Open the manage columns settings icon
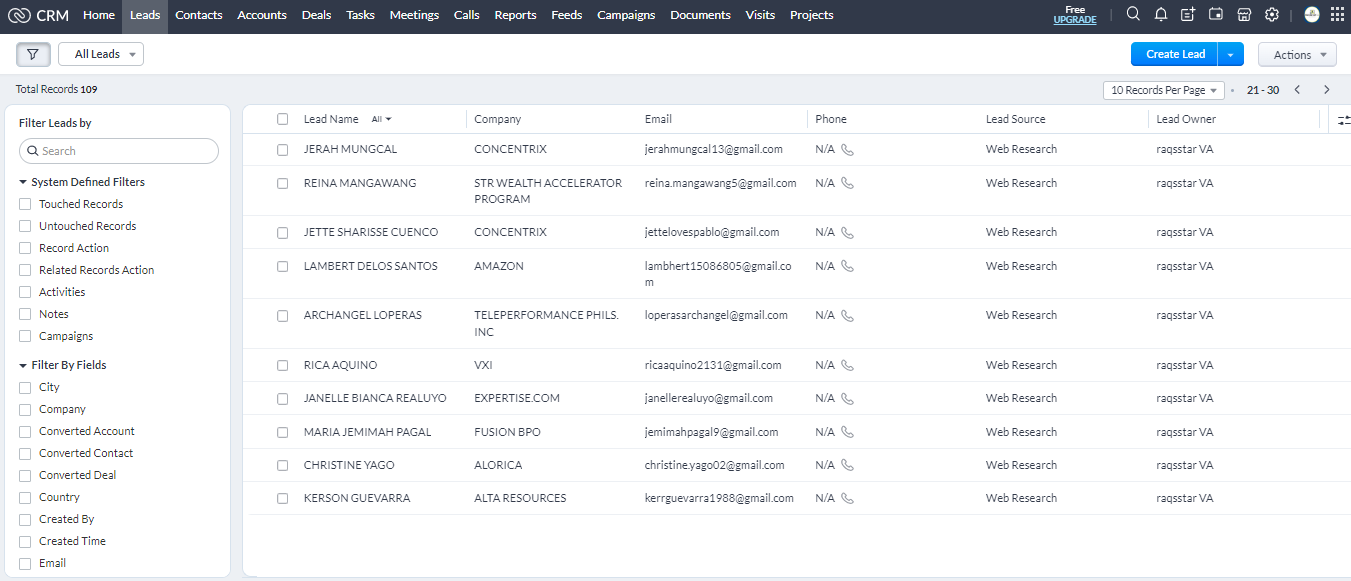The image size is (1351, 581). (1345, 120)
